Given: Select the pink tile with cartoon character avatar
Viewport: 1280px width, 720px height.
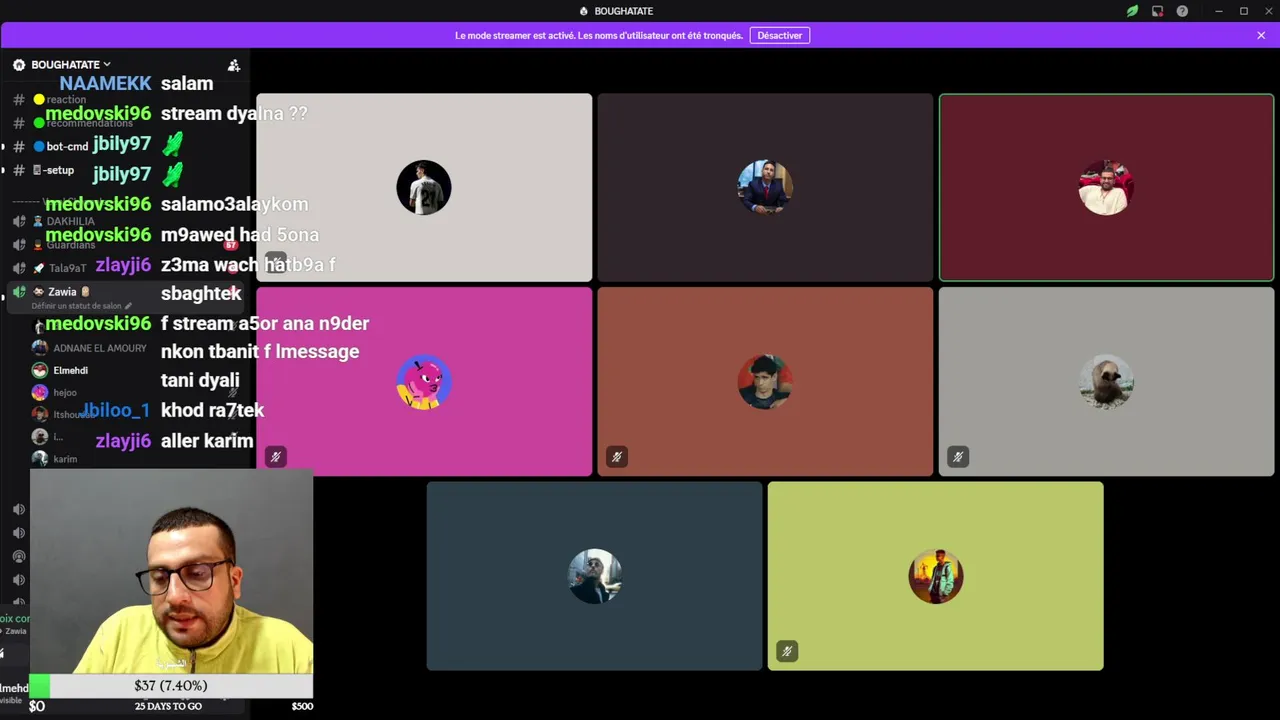Looking at the screenshot, I should (x=424, y=382).
